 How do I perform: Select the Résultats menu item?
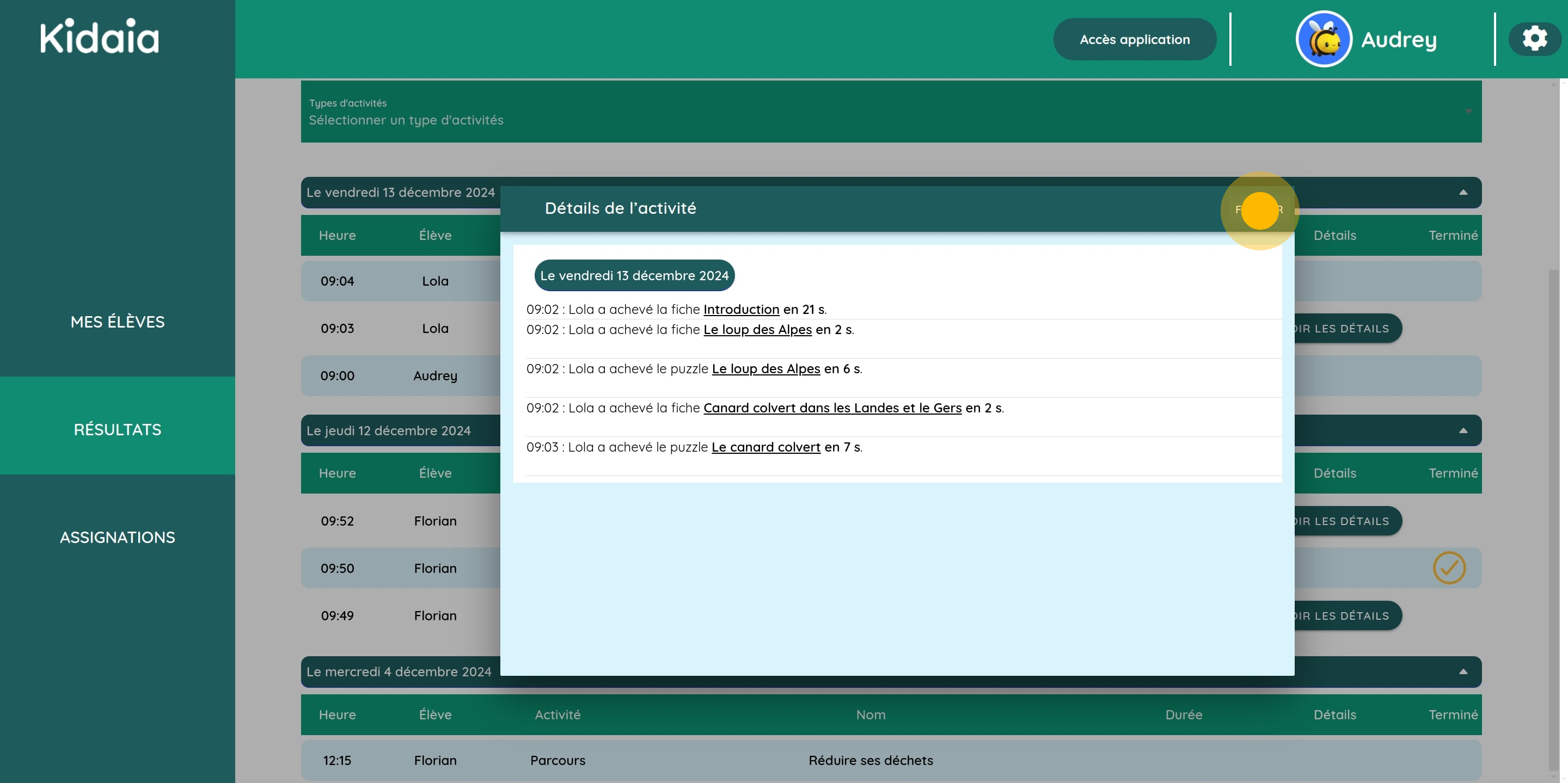pos(118,429)
